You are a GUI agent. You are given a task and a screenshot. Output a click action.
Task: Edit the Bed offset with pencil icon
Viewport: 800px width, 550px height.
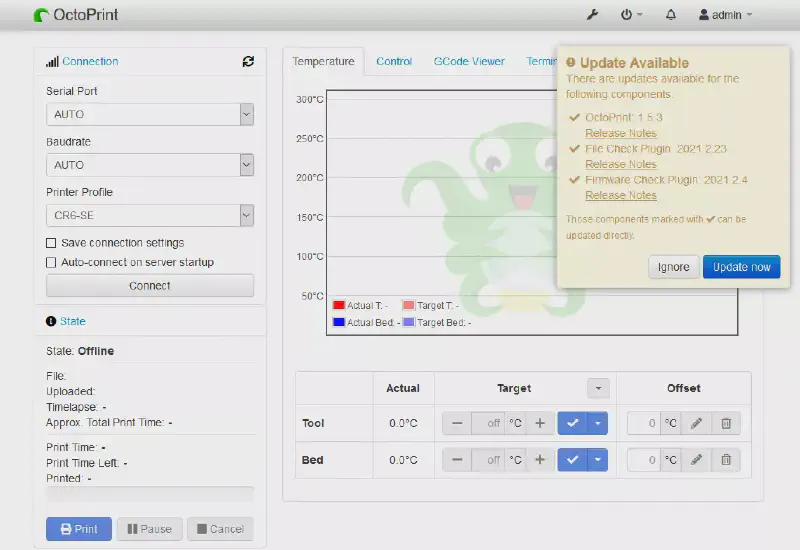pyautogui.click(x=696, y=460)
